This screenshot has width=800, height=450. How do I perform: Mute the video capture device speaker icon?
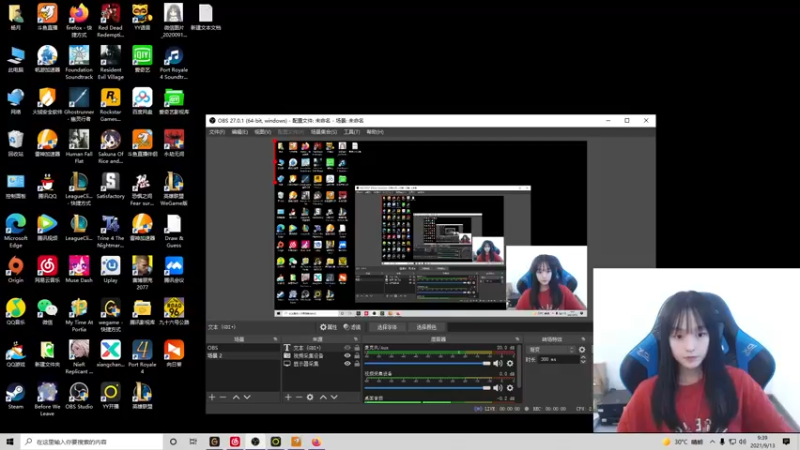(x=498, y=388)
